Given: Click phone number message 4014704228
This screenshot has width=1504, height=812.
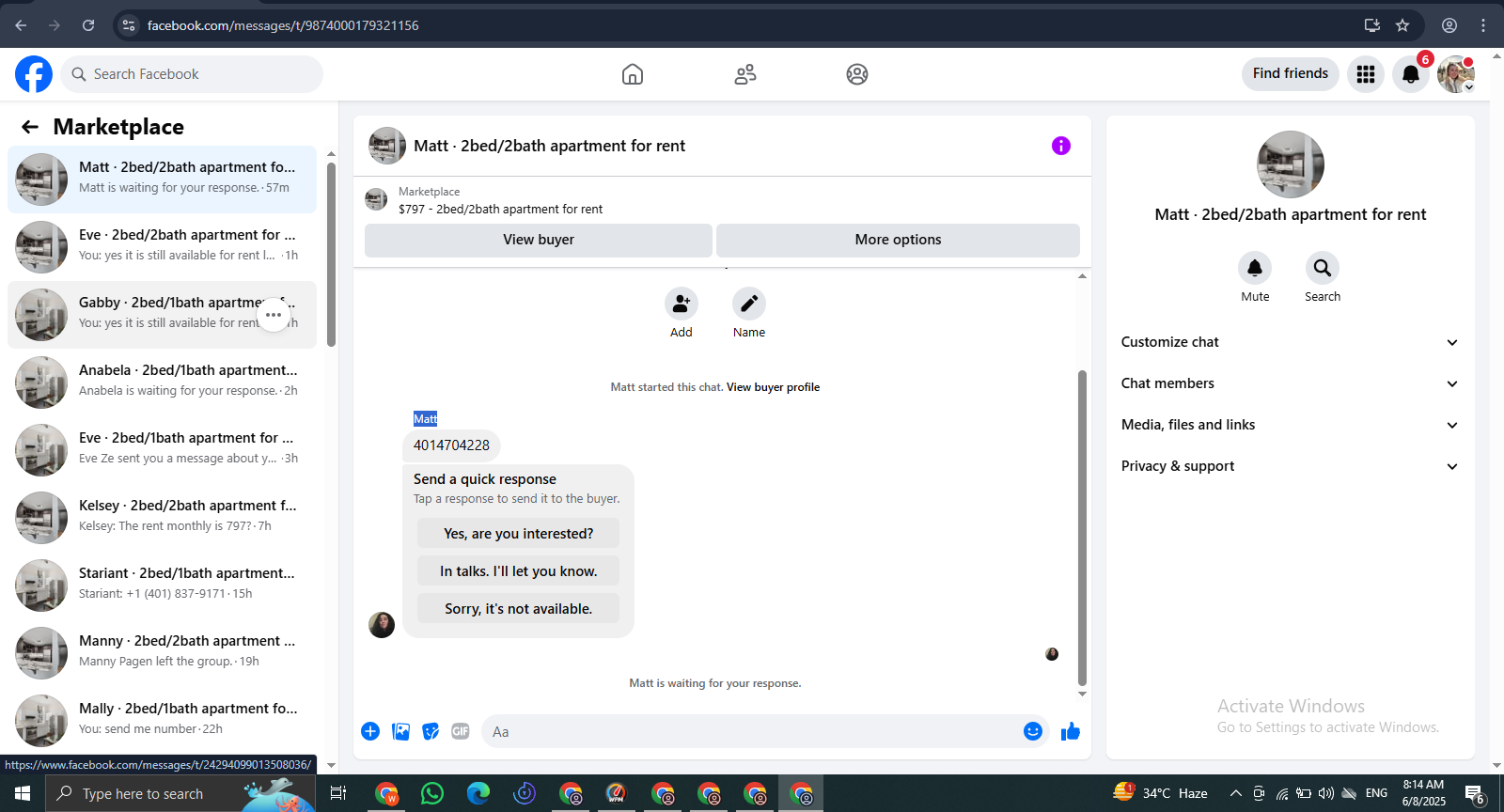Looking at the screenshot, I should click(x=451, y=445).
